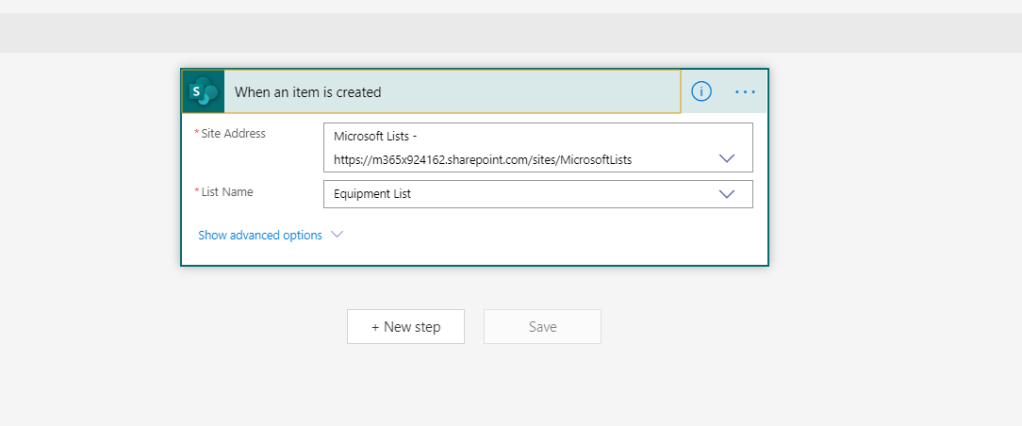Click the gray bar at top of page

pyautogui.click(x=511, y=32)
